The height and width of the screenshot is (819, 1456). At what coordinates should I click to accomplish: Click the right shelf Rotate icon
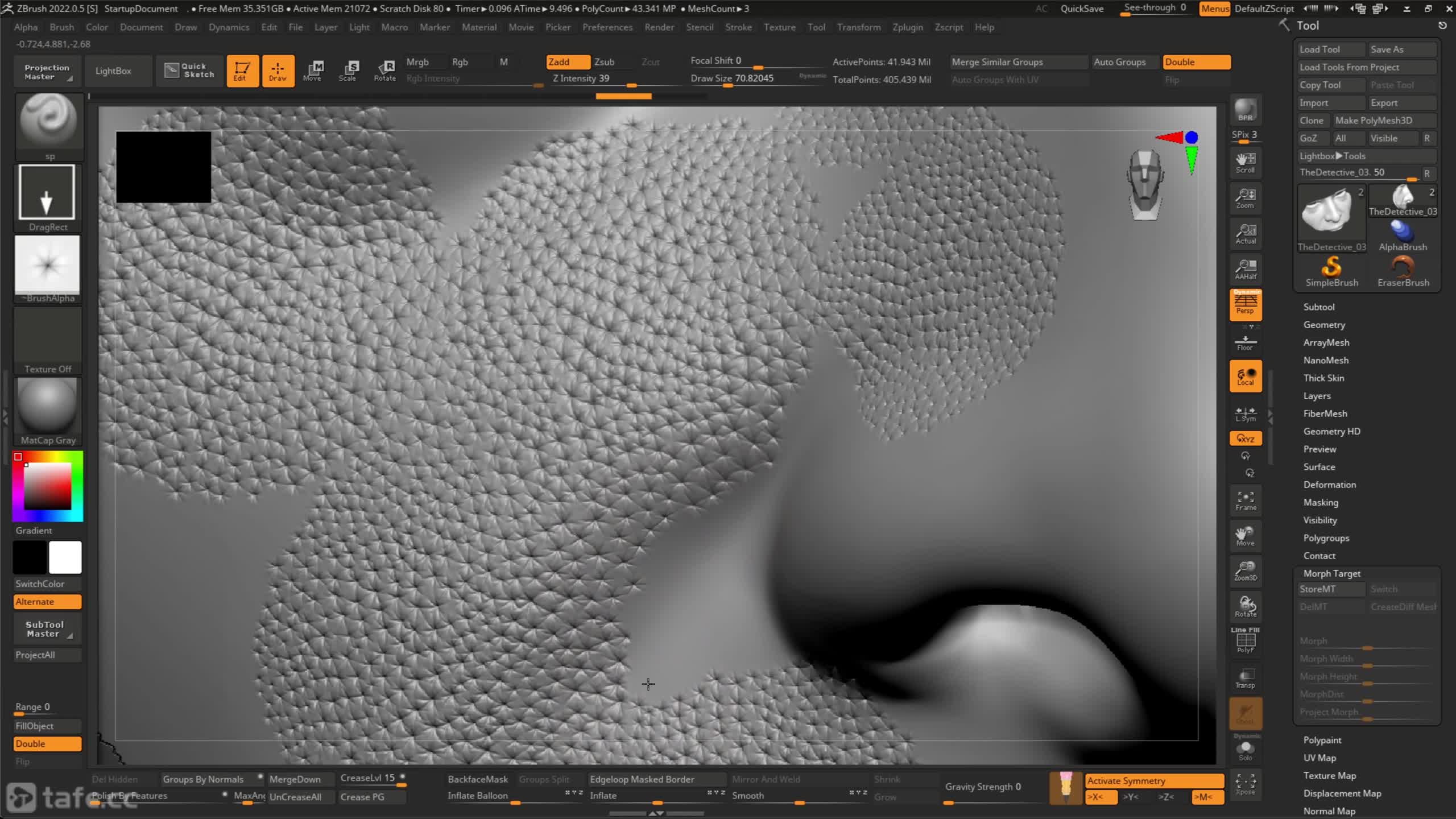(x=1246, y=607)
